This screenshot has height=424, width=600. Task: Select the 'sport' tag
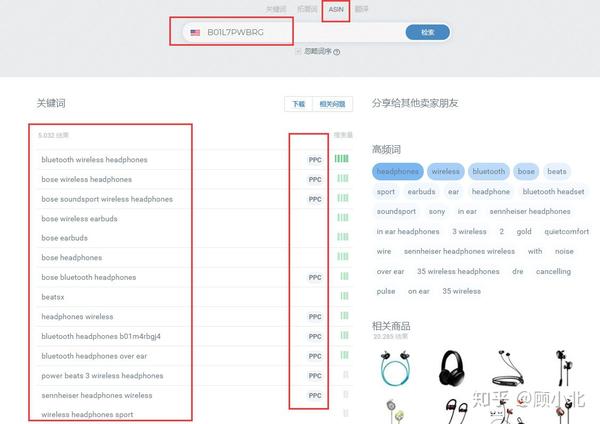pos(385,191)
